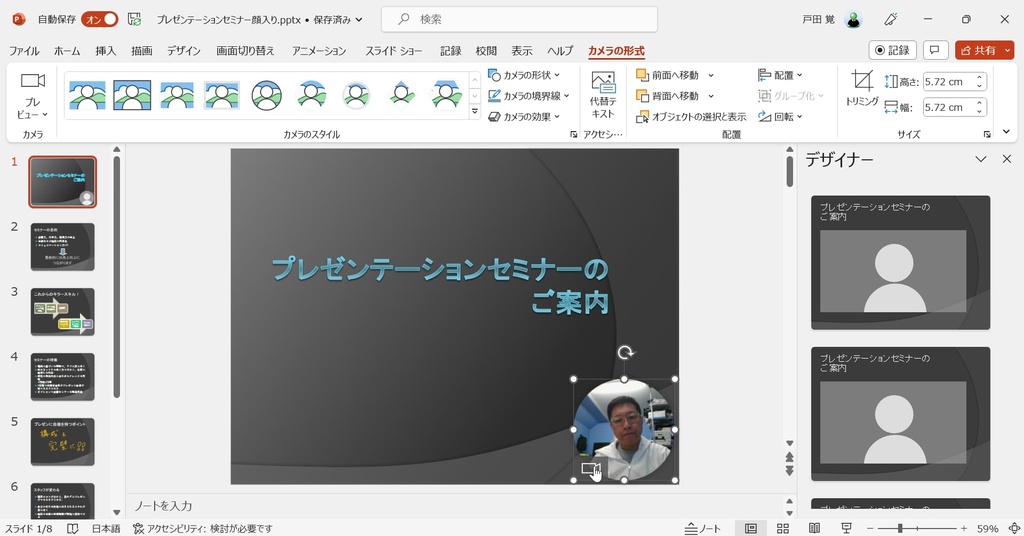Screen dimensions: 1024x536
Task: Open Rotate (回転) dropdown
Action: coord(780,117)
